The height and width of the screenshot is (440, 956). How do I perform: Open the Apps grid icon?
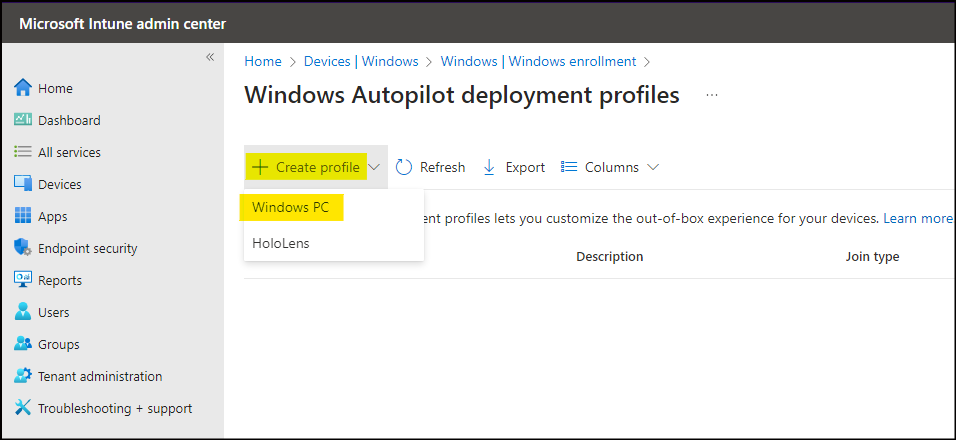23,216
